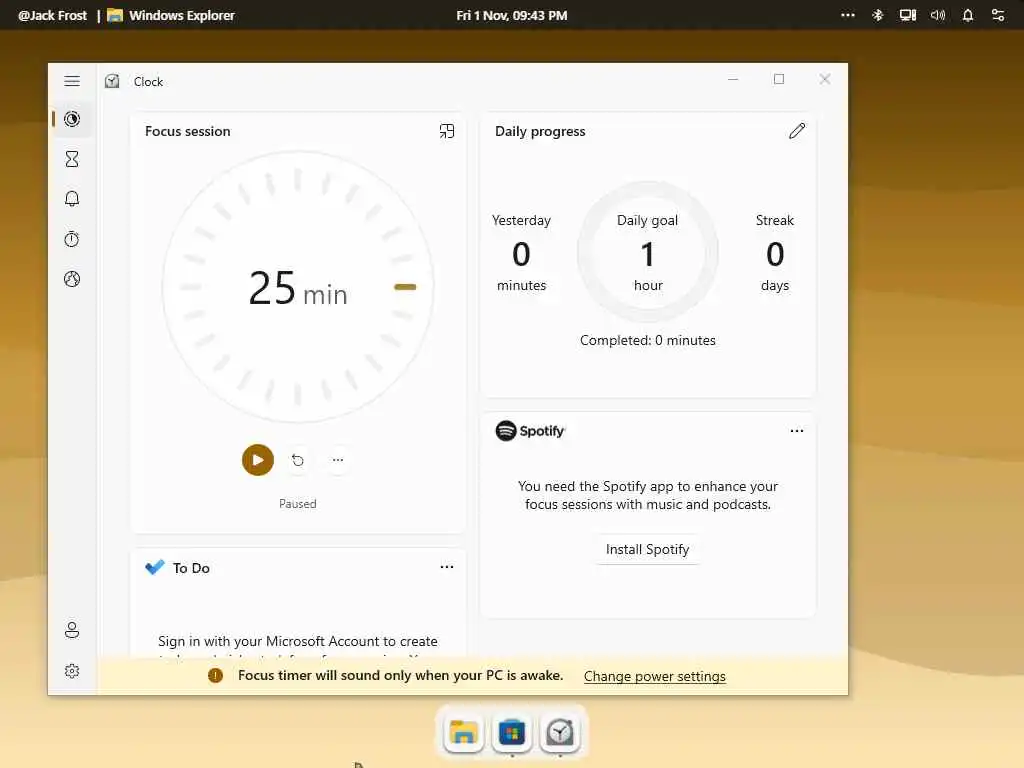Click @Jack Frost user label
The image size is (1024, 768).
pos(52,15)
